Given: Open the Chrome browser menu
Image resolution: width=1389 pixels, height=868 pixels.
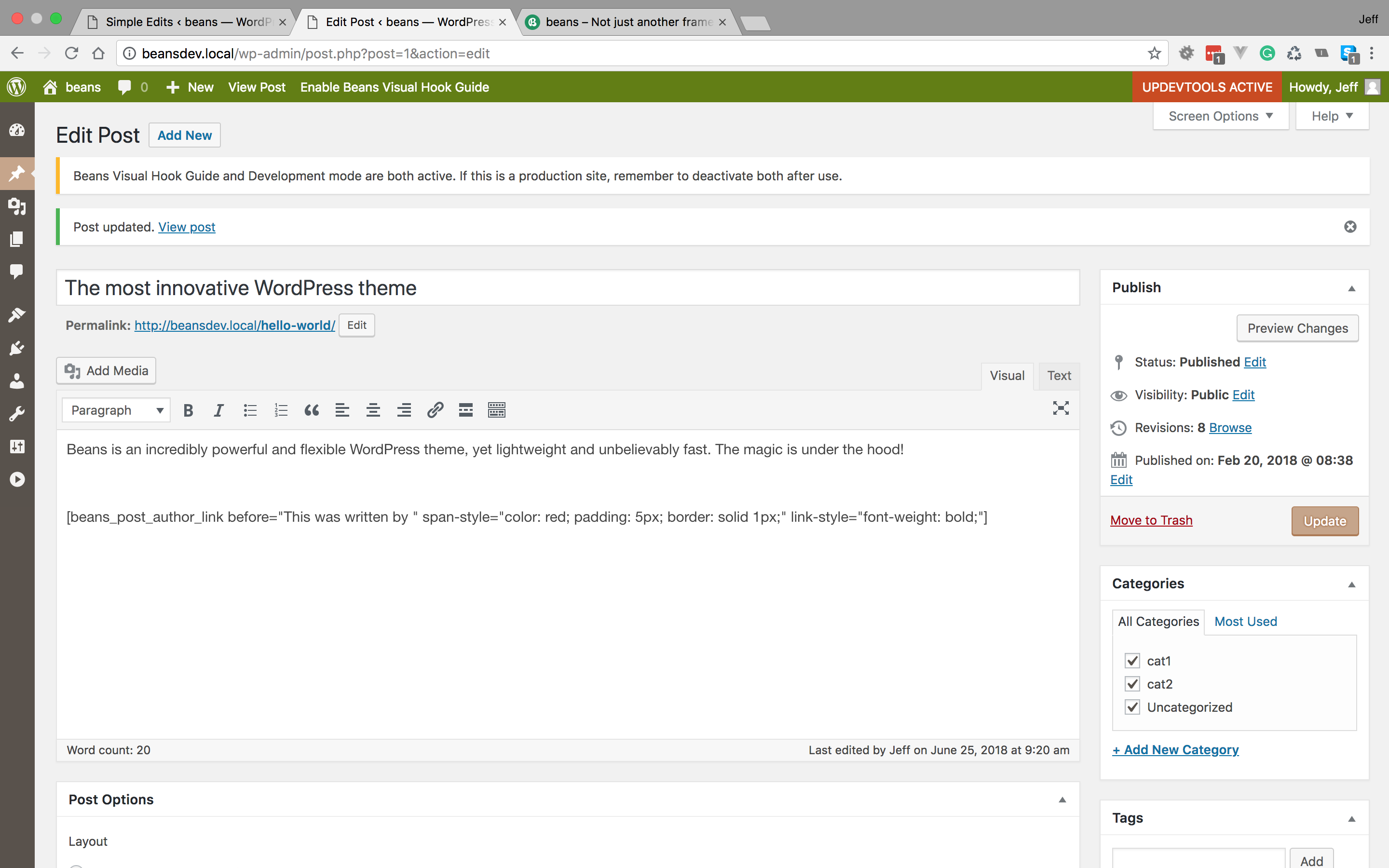Looking at the screenshot, I should click(x=1372, y=54).
